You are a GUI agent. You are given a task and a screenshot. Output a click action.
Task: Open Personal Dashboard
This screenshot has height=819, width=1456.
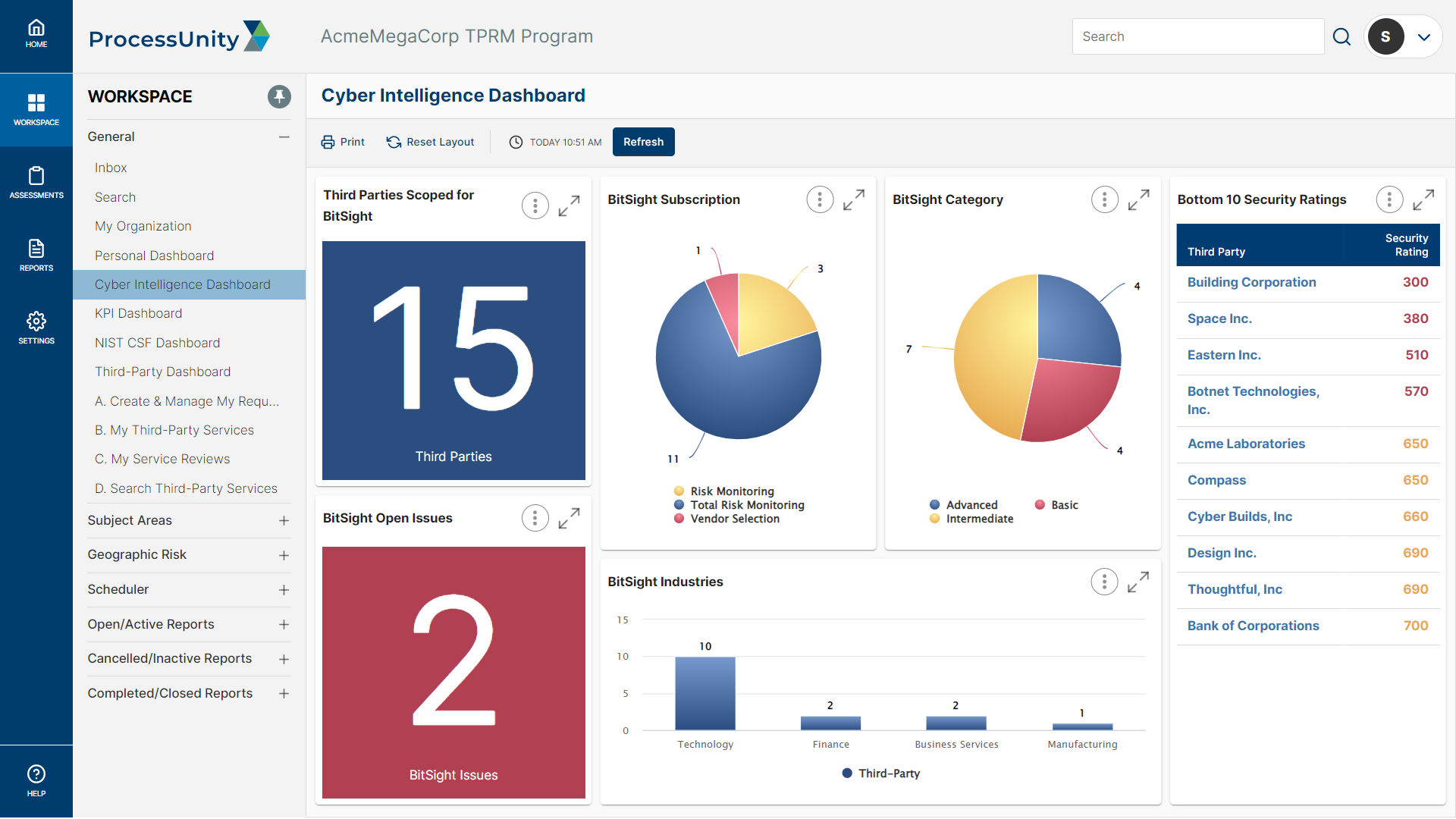(x=155, y=256)
